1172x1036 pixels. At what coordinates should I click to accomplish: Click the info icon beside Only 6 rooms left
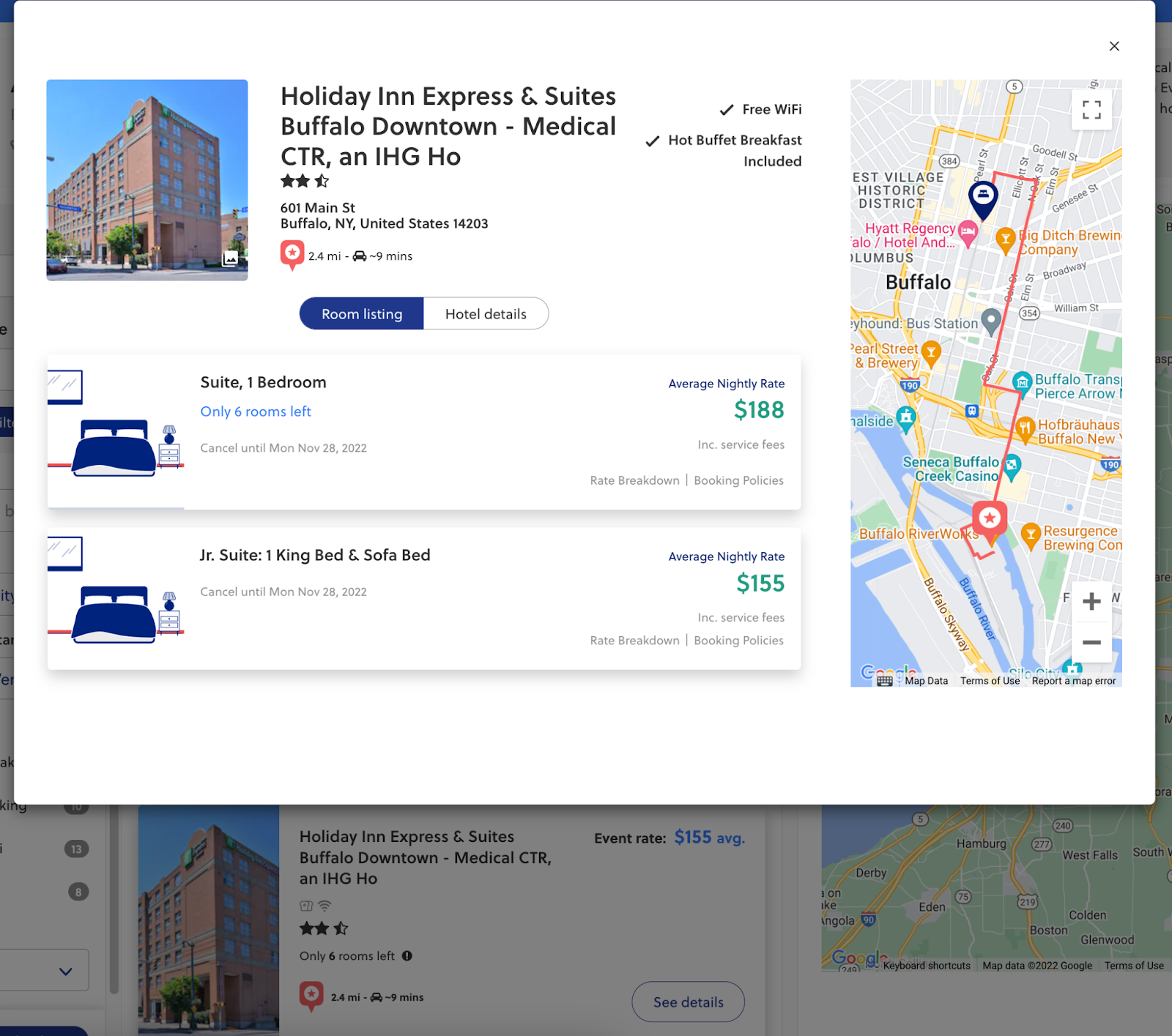[407, 956]
